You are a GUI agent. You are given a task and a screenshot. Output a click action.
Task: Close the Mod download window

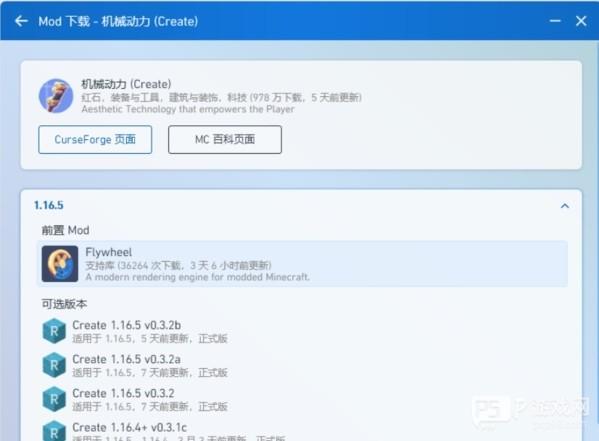point(581,21)
